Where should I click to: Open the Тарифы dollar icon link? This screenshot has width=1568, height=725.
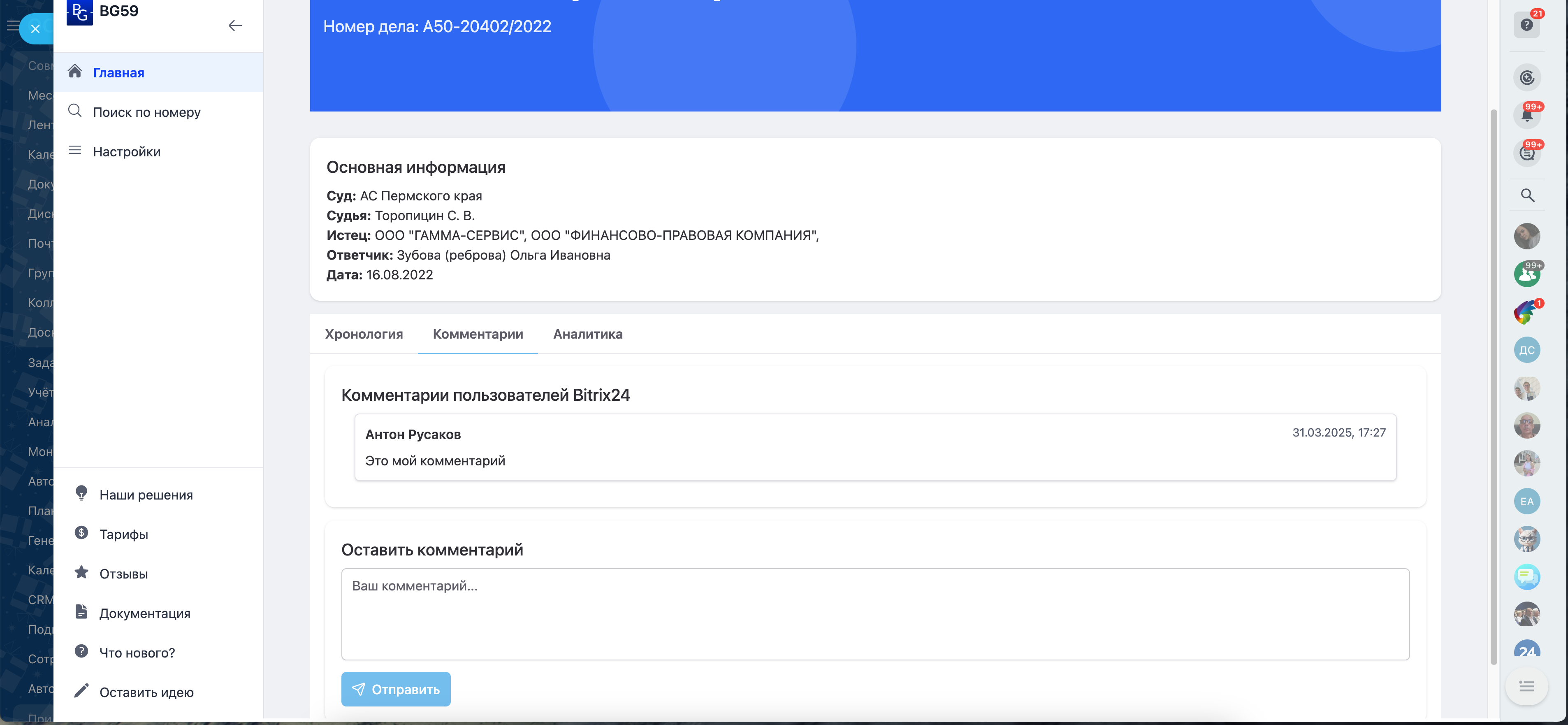(81, 533)
